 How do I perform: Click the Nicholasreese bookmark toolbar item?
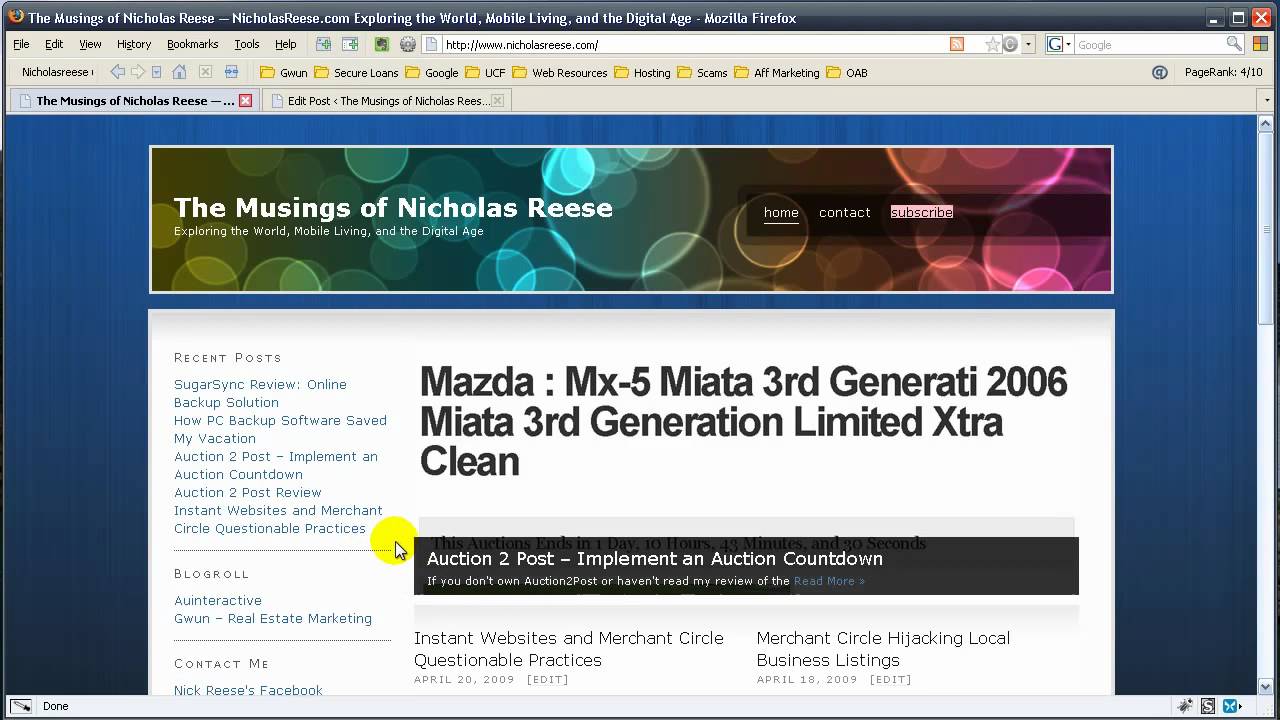(x=57, y=72)
